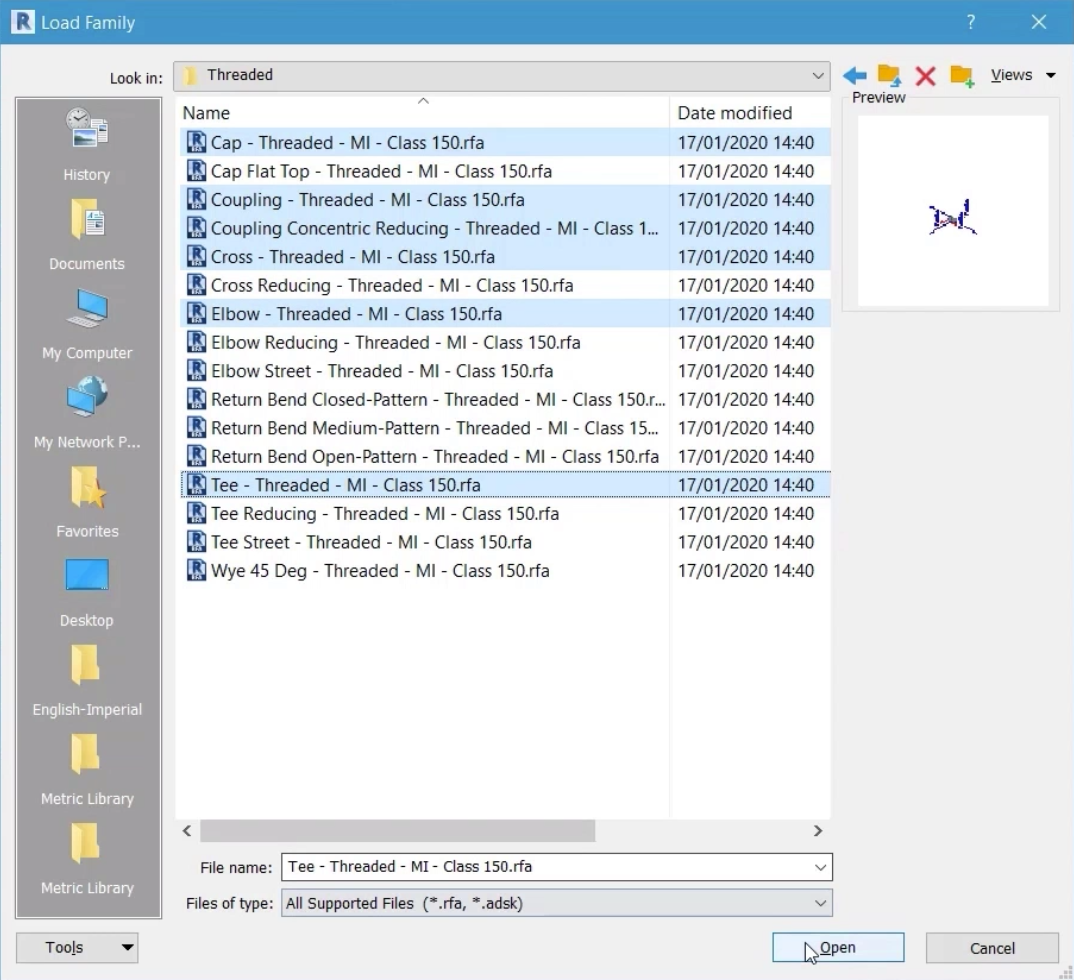
Task: Expand the File name dropdown arrow
Action: coord(820,867)
